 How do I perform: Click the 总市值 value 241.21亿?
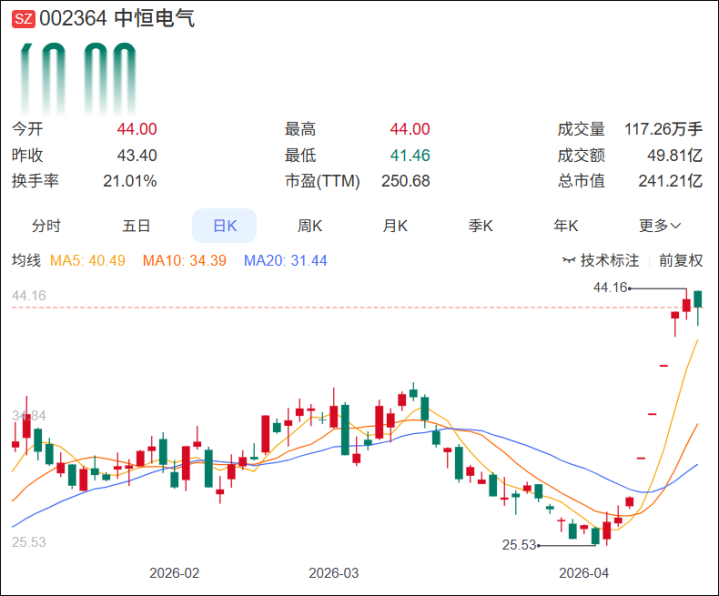click(670, 181)
